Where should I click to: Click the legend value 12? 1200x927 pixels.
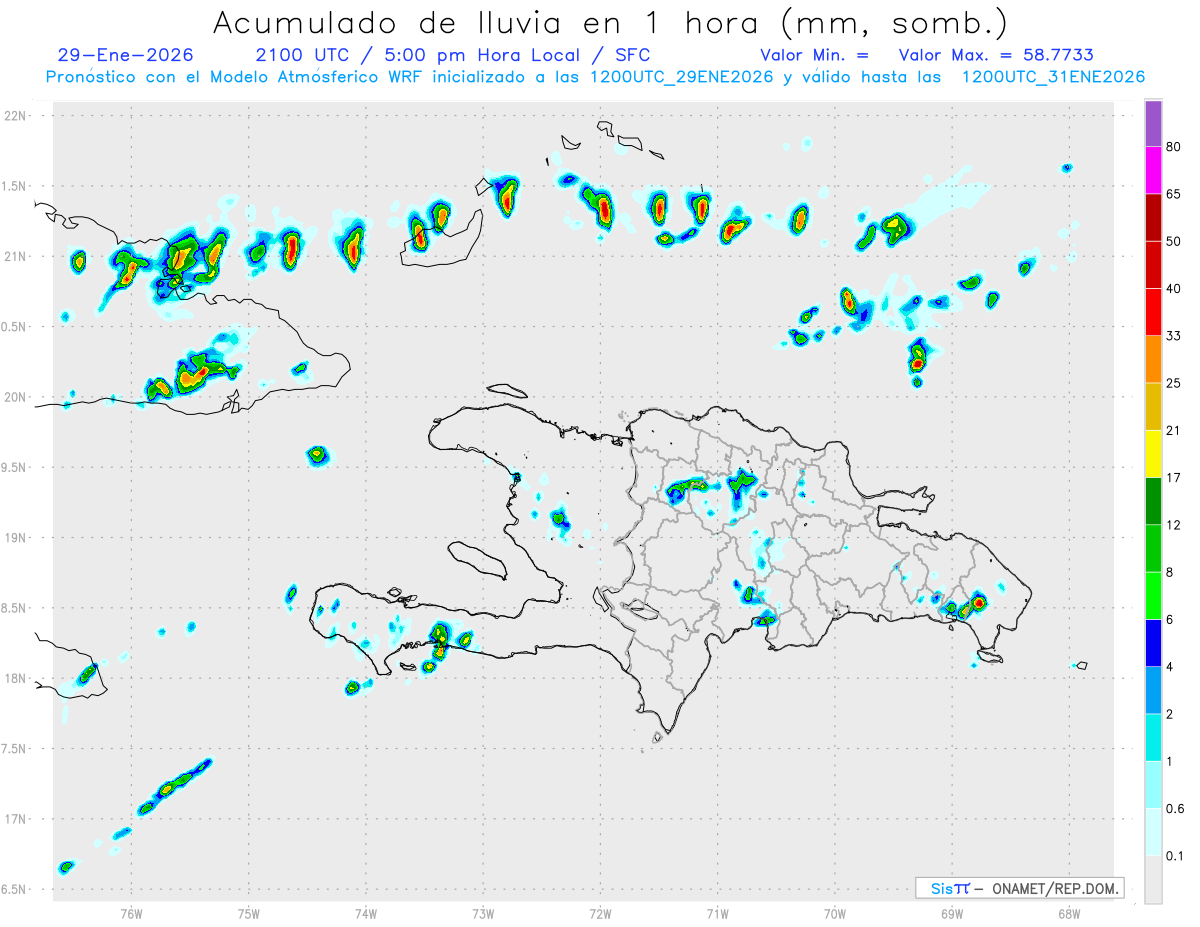[1173, 525]
